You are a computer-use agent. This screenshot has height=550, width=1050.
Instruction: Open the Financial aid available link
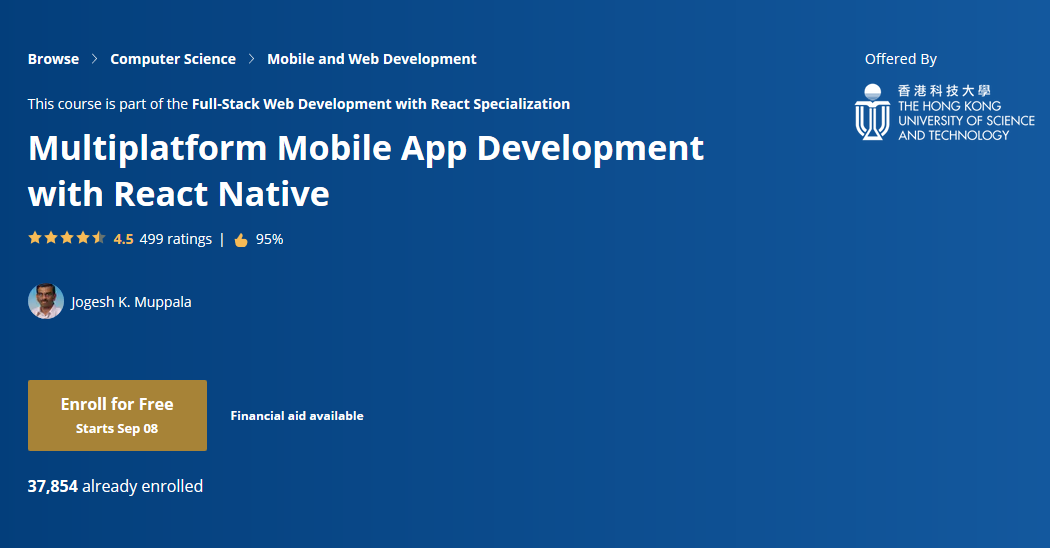[297, 416]
